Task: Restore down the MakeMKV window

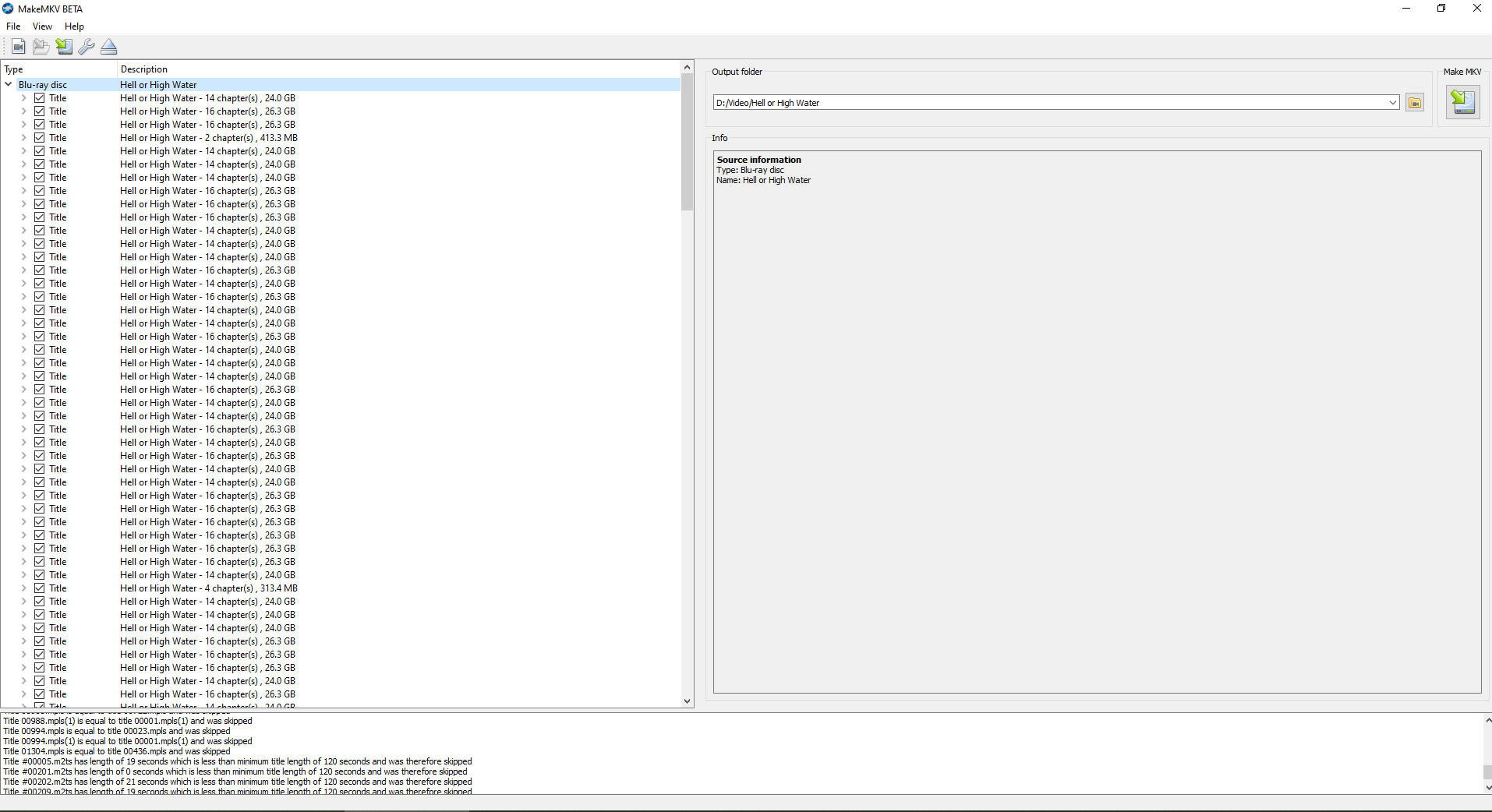Action: click(1441, 9)
